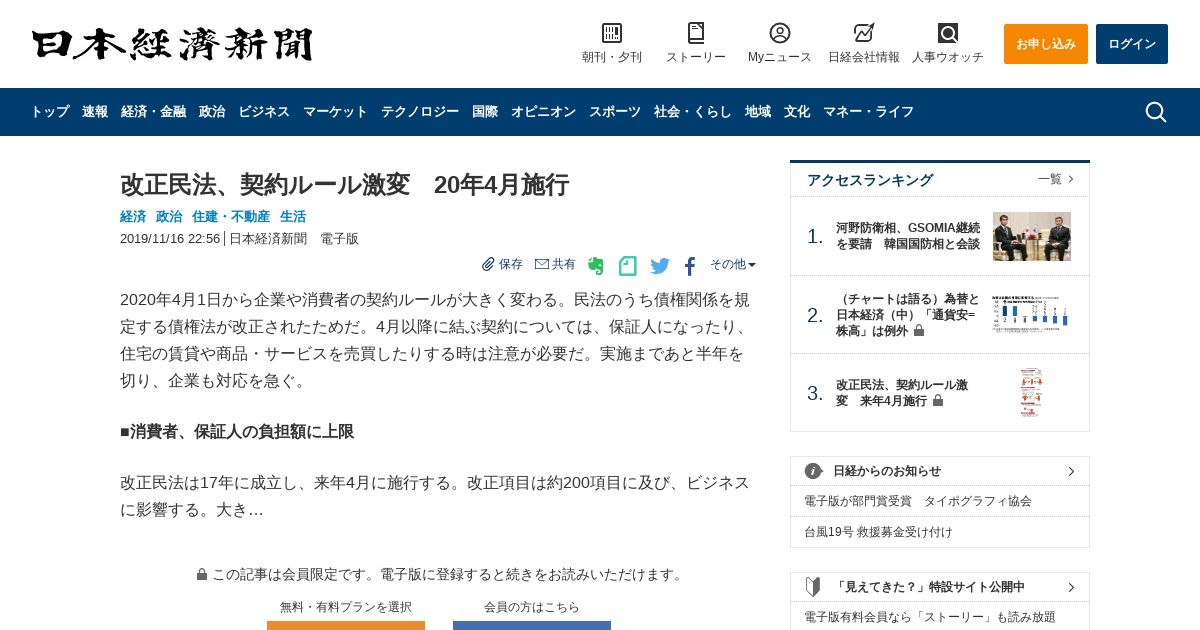This screenshot has width=1200, height=630.
Task: Open the Myニュース profile icon
Action: pyautogui.click(x=780, y=33)
